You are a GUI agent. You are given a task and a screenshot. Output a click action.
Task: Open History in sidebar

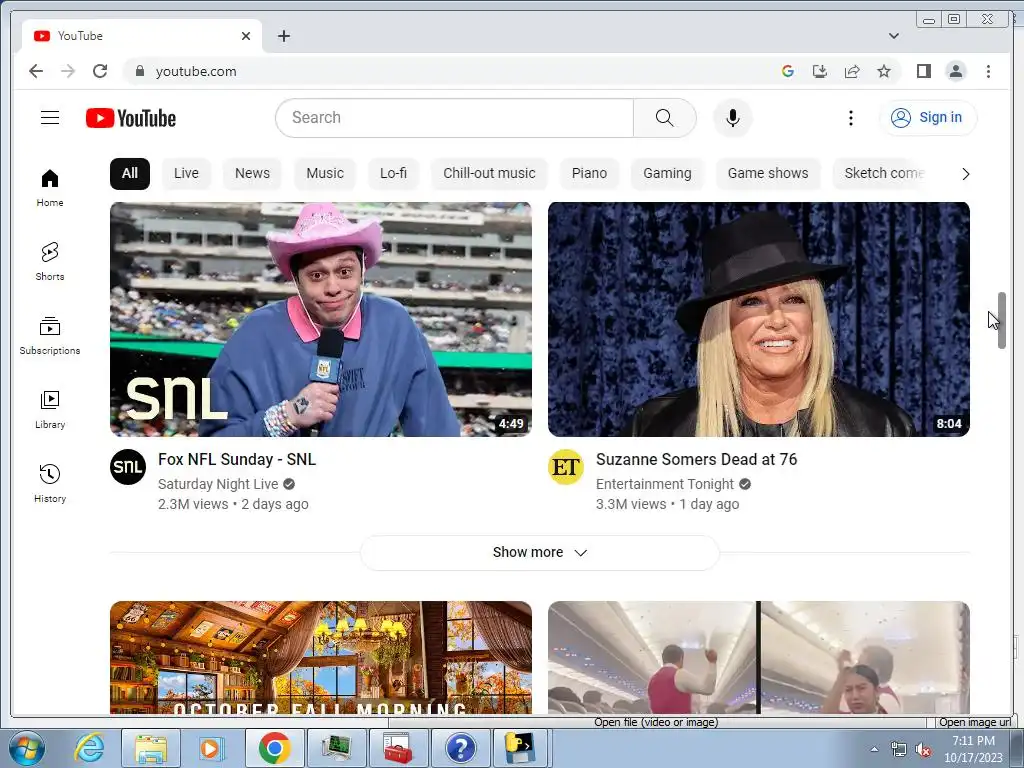(50, 483)
